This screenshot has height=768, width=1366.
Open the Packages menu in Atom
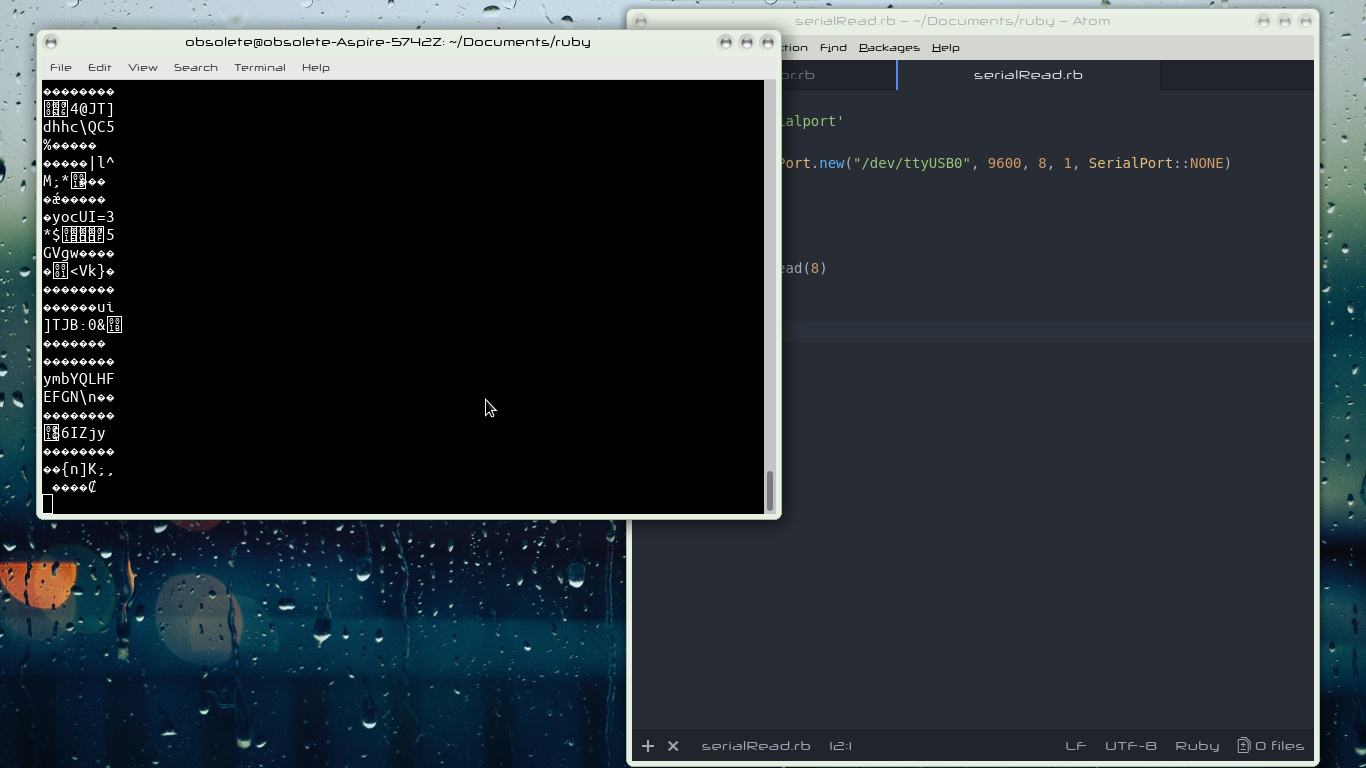point(888,48)
